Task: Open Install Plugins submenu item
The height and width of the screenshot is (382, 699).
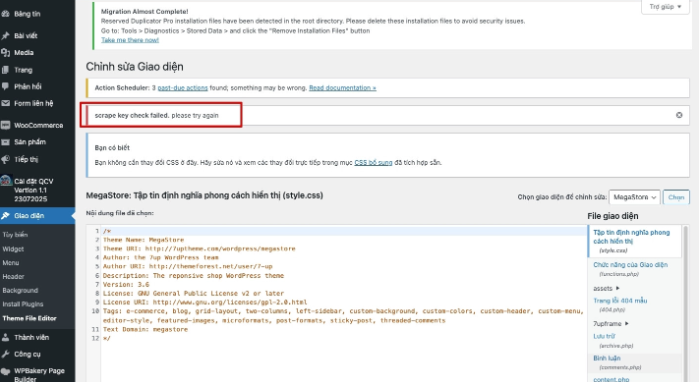Action: pyautogui.click(x=23, y=304)
